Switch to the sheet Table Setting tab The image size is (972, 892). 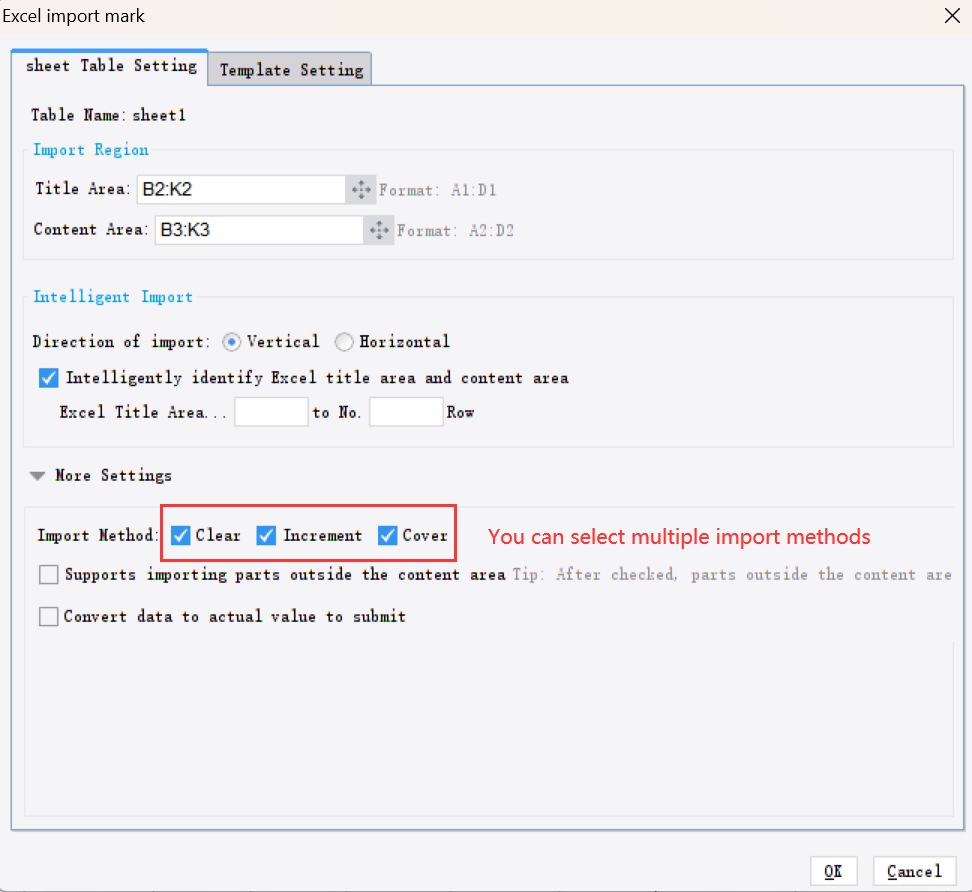tap(110, 66)
